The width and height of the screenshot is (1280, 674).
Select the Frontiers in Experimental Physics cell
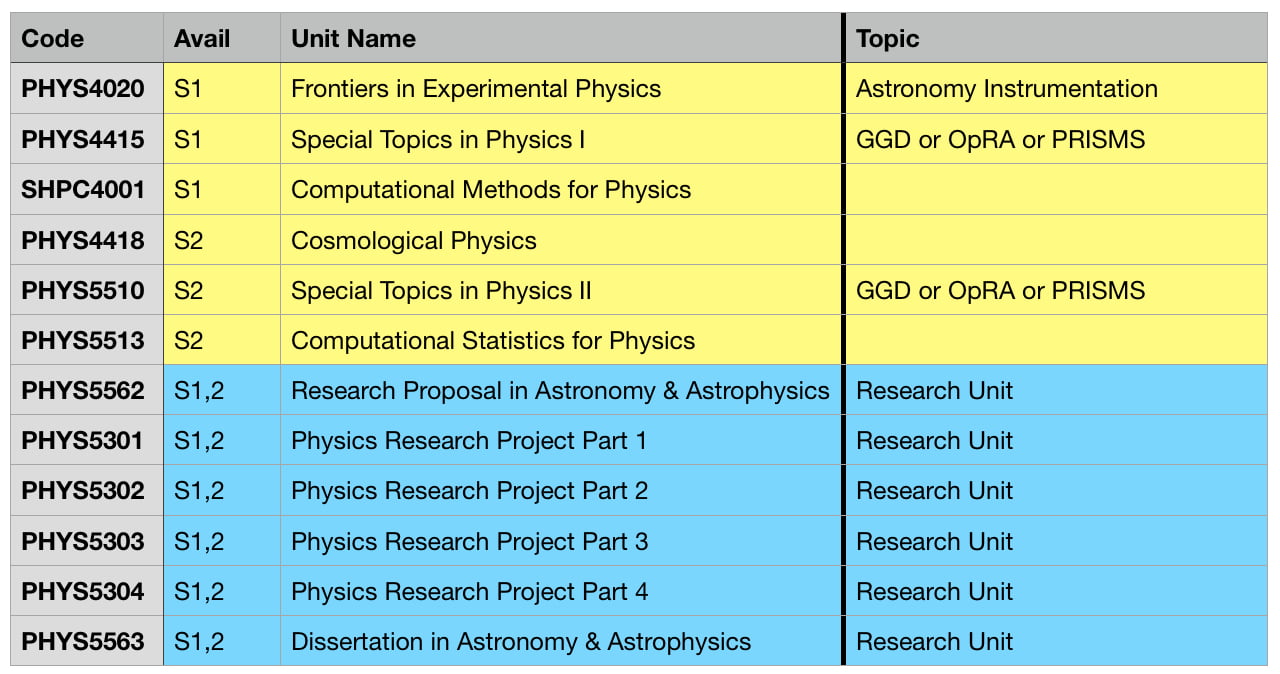point(476,89)
